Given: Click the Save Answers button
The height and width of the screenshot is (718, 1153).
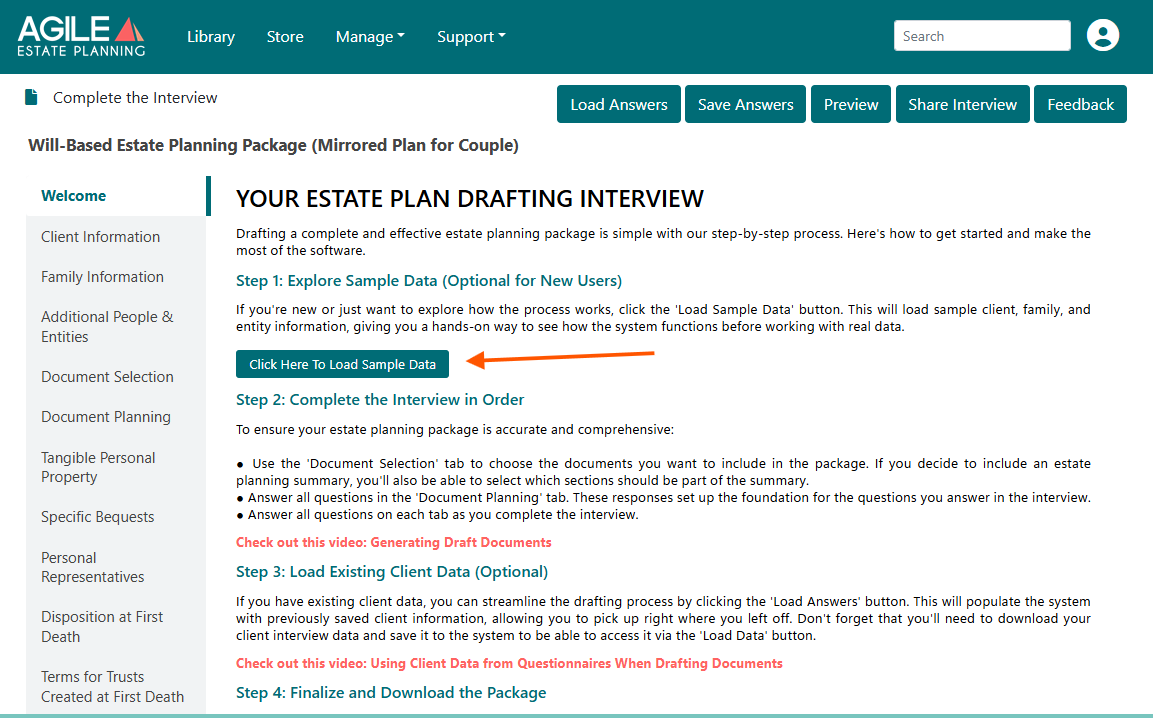Looking at the screenshot, I should 745,104.
